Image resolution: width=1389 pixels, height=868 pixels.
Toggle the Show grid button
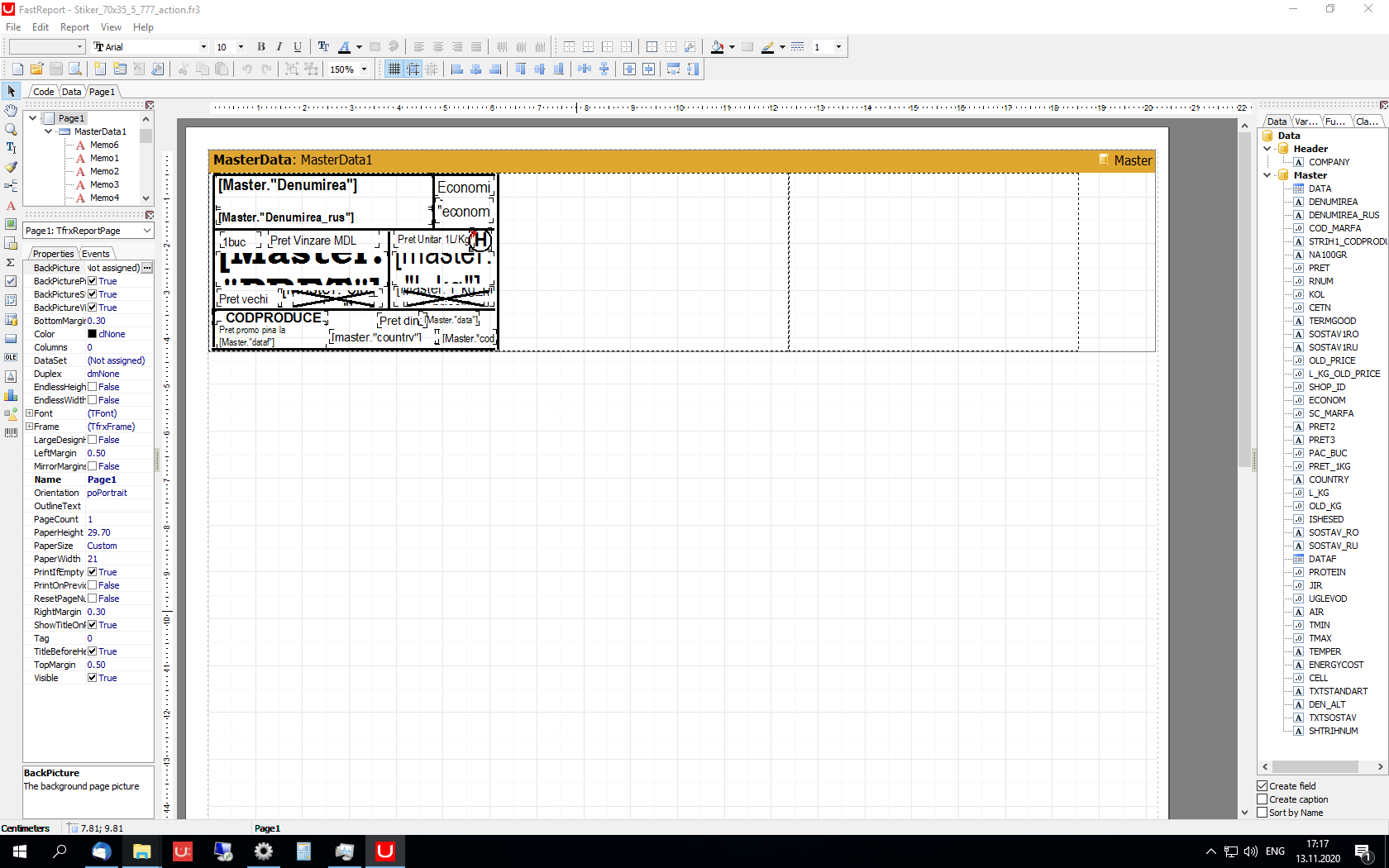point(394,69)
